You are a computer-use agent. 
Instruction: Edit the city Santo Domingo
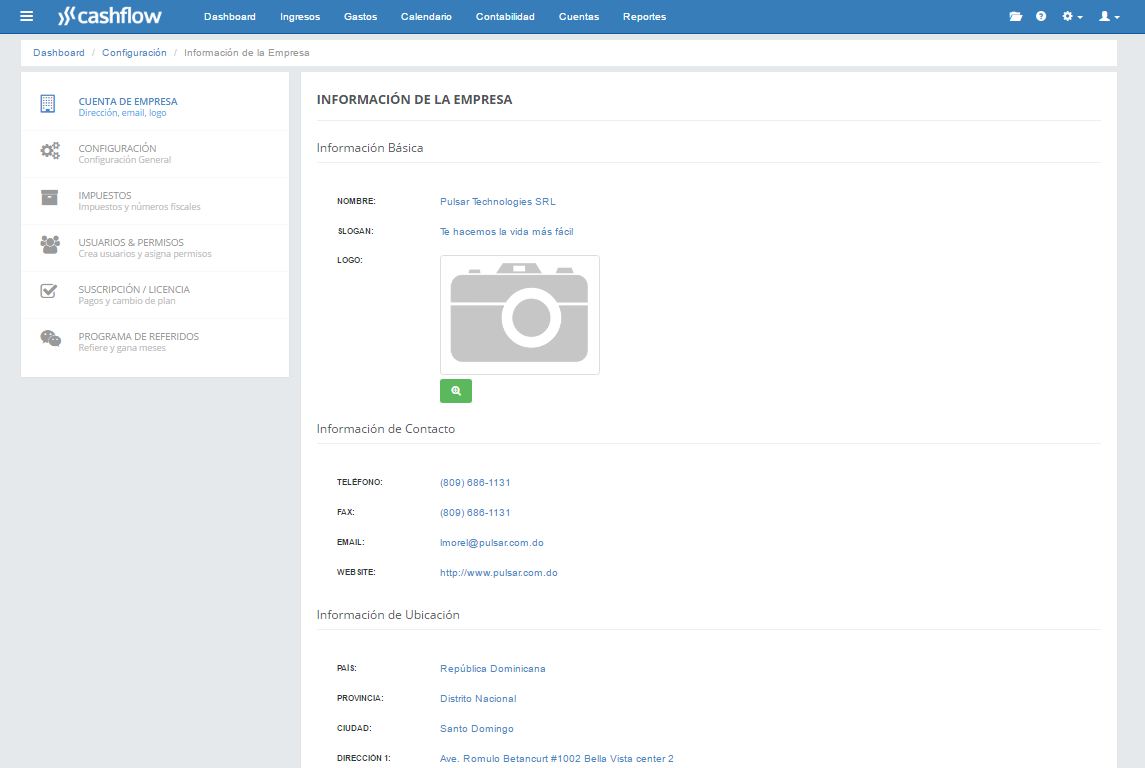point(477,729)
